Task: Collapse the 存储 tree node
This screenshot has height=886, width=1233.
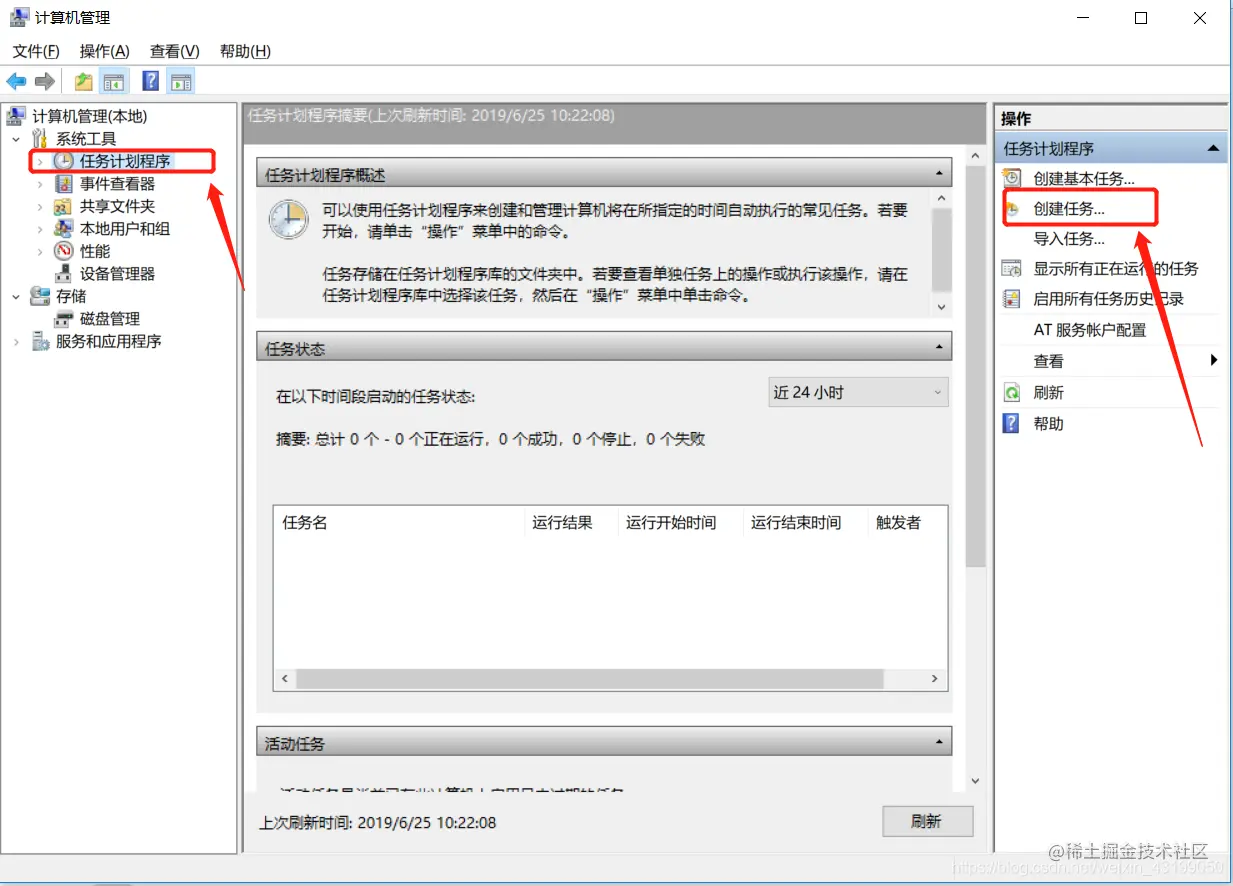Action: click(16, 296)
